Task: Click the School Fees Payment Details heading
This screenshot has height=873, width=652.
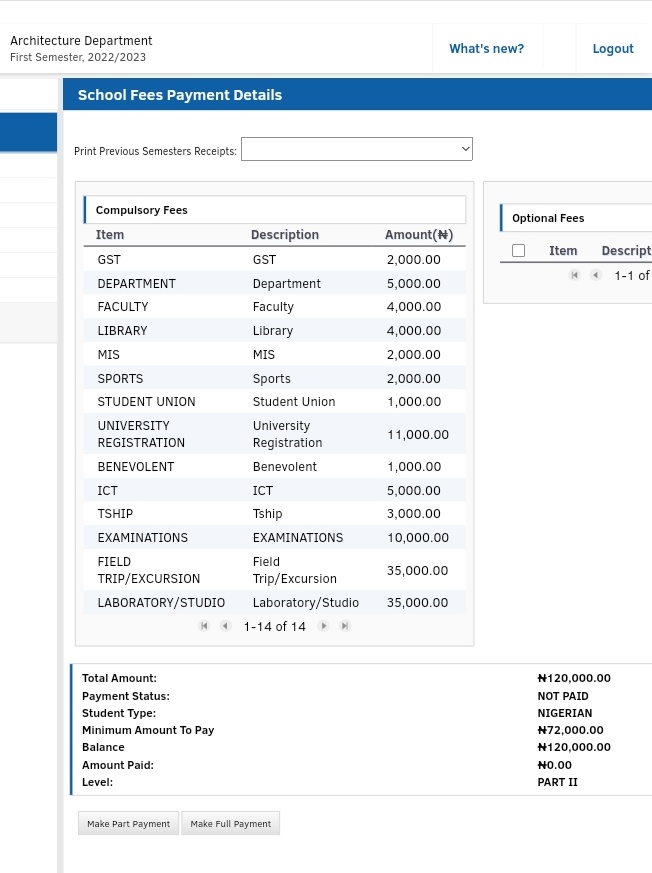Action: pos(180,95)
